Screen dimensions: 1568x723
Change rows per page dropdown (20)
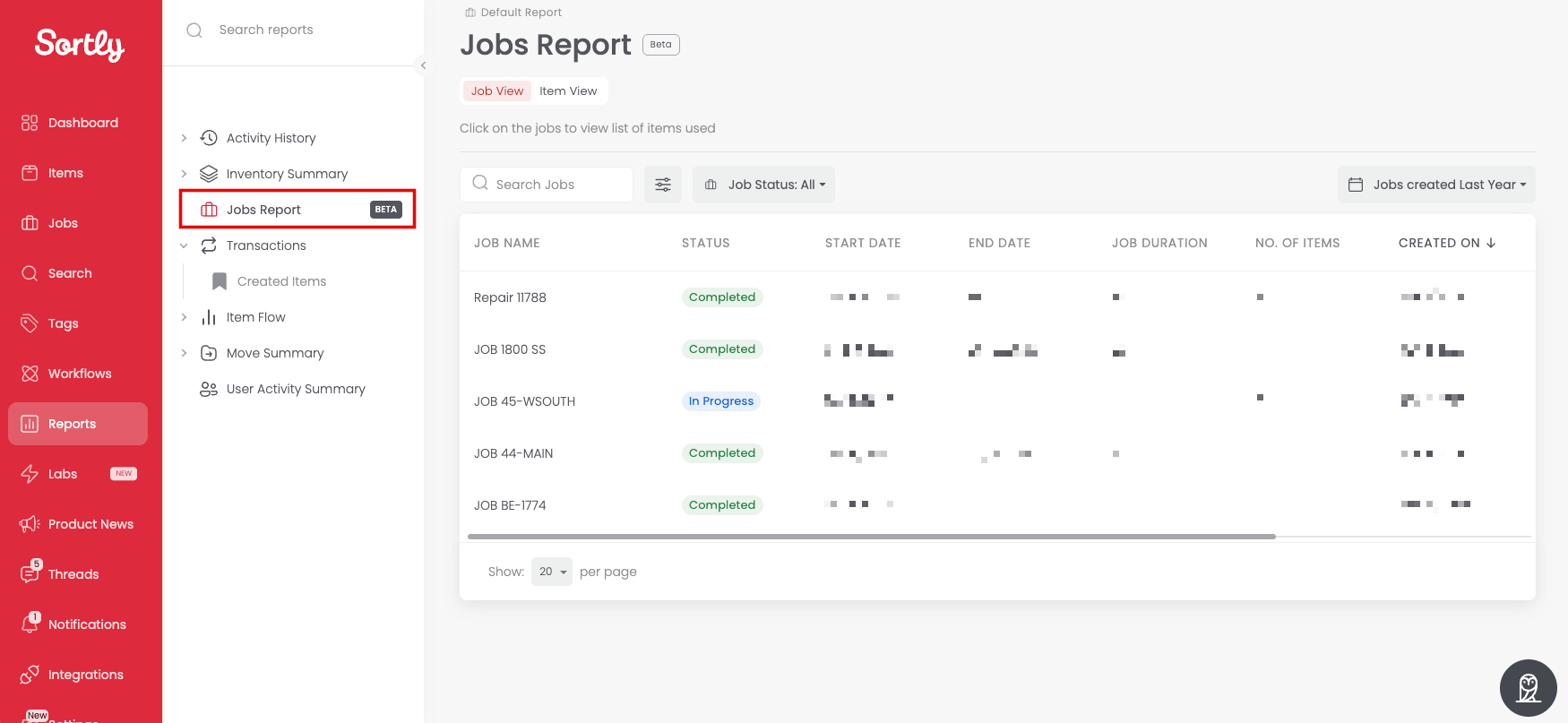552,572
